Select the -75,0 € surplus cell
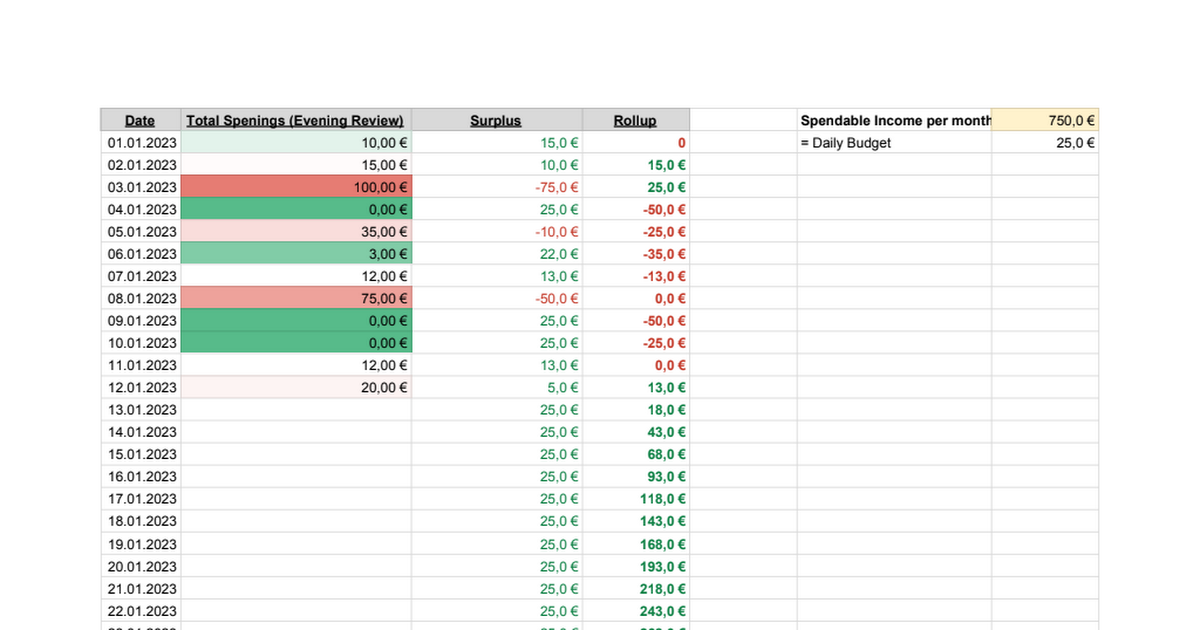 (496, 187)
